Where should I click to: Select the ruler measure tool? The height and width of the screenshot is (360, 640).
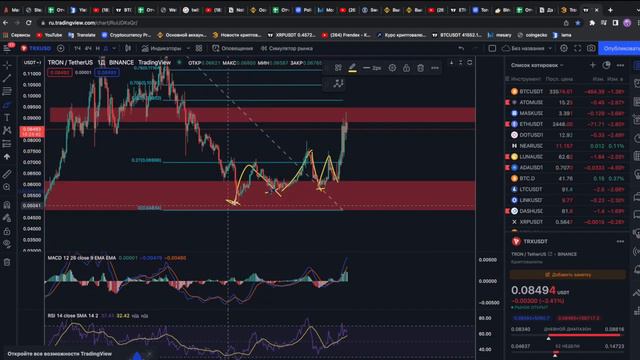(7, 174)
